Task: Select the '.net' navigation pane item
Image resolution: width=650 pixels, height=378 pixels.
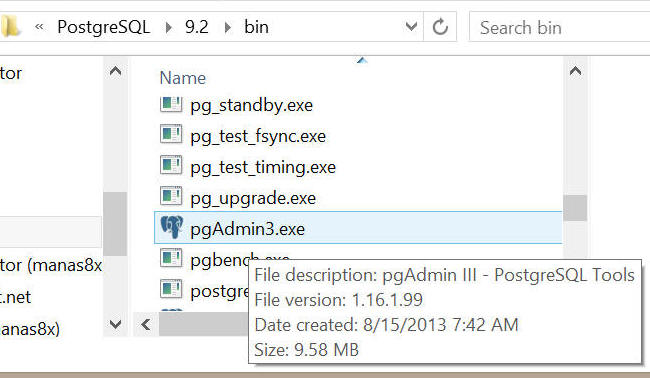Action: 15,297
